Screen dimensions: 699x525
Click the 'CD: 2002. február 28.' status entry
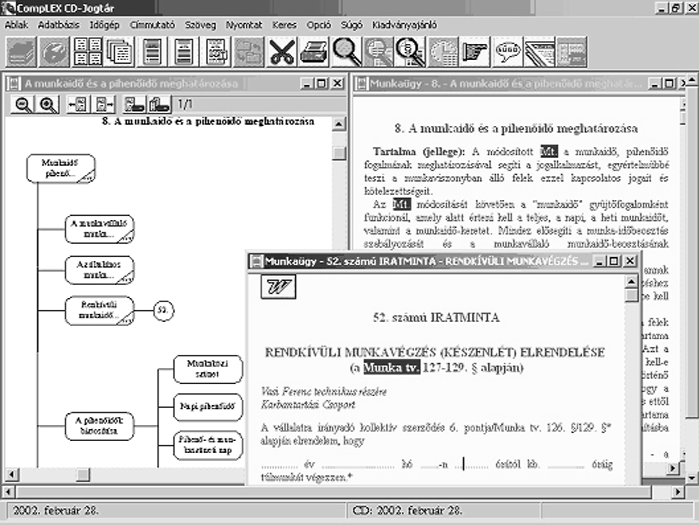point(407,511)
